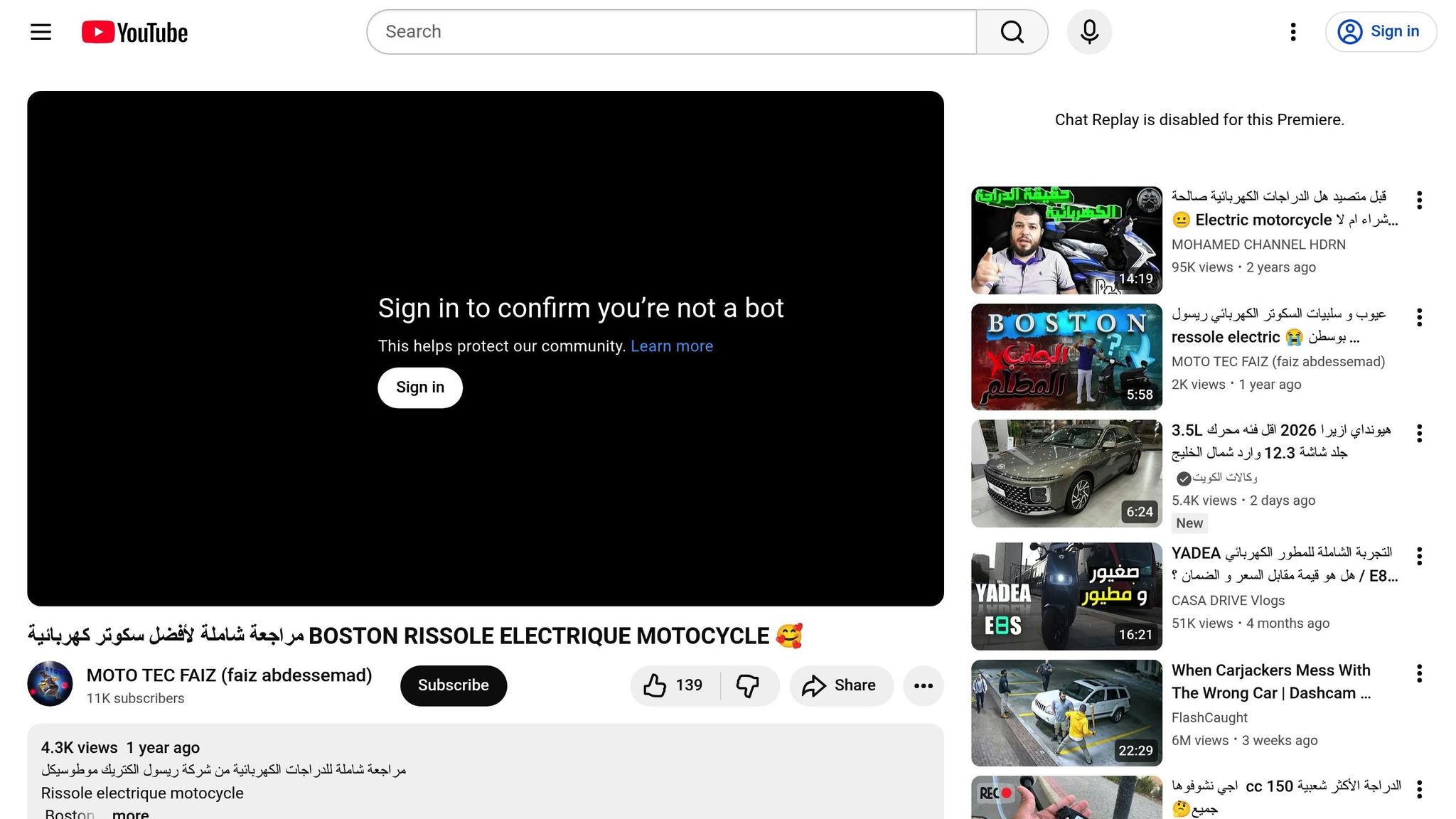Open MOTO TEC FAIZ channel avatar

pyautogui.click(x=50, y=684)
